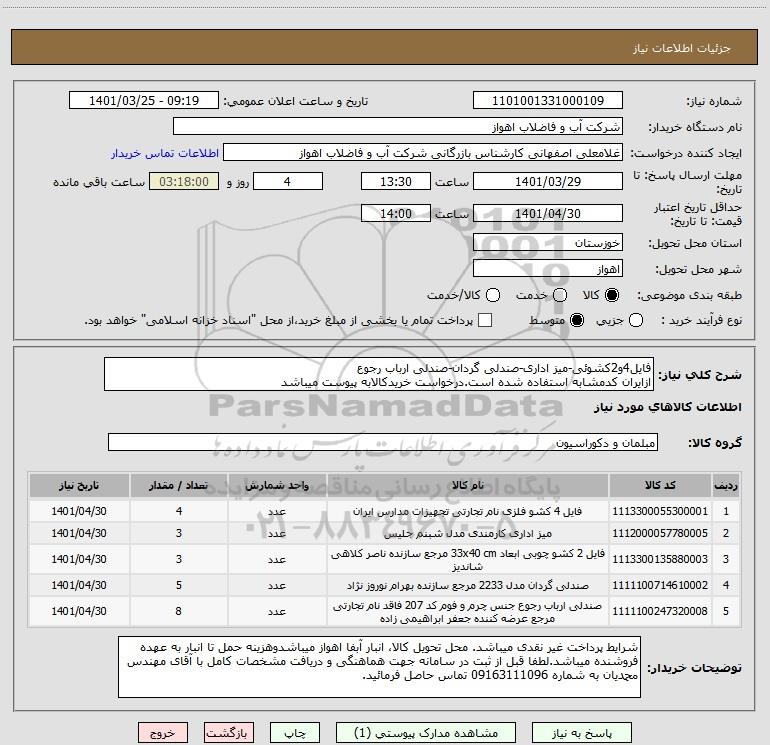This screenshot has width=770, height=745.
Task: Open مشاهده مدارک پیوستی (1) attachments
Action: (426, 733)
